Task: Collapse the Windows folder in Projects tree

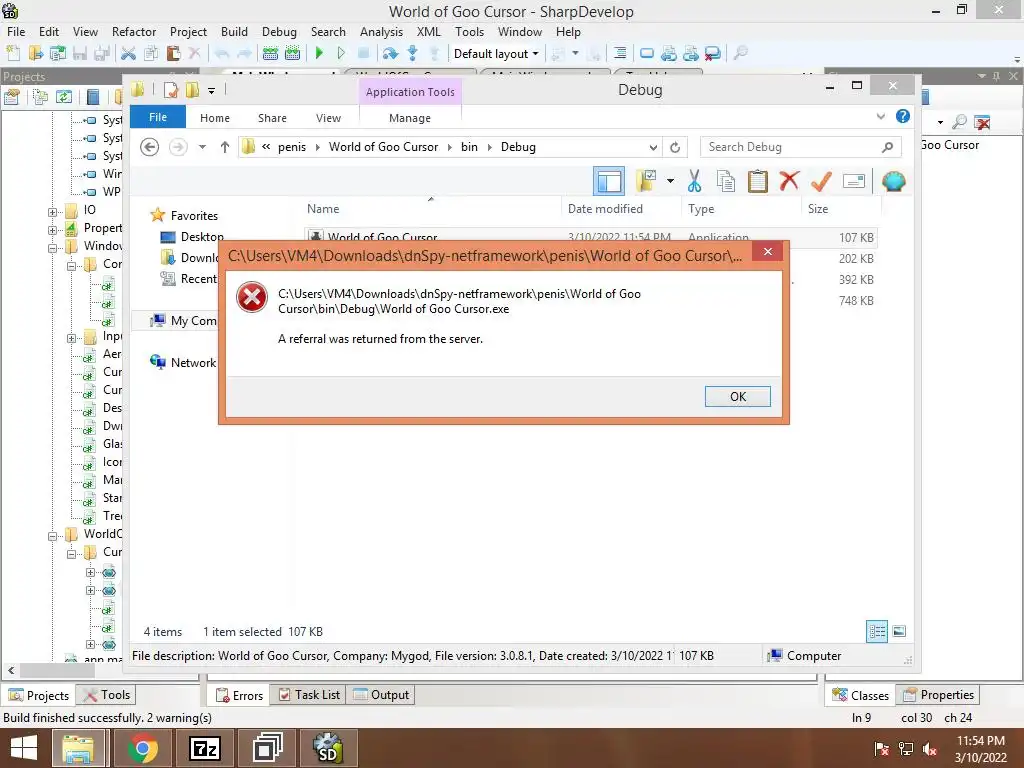Action: 52,248
